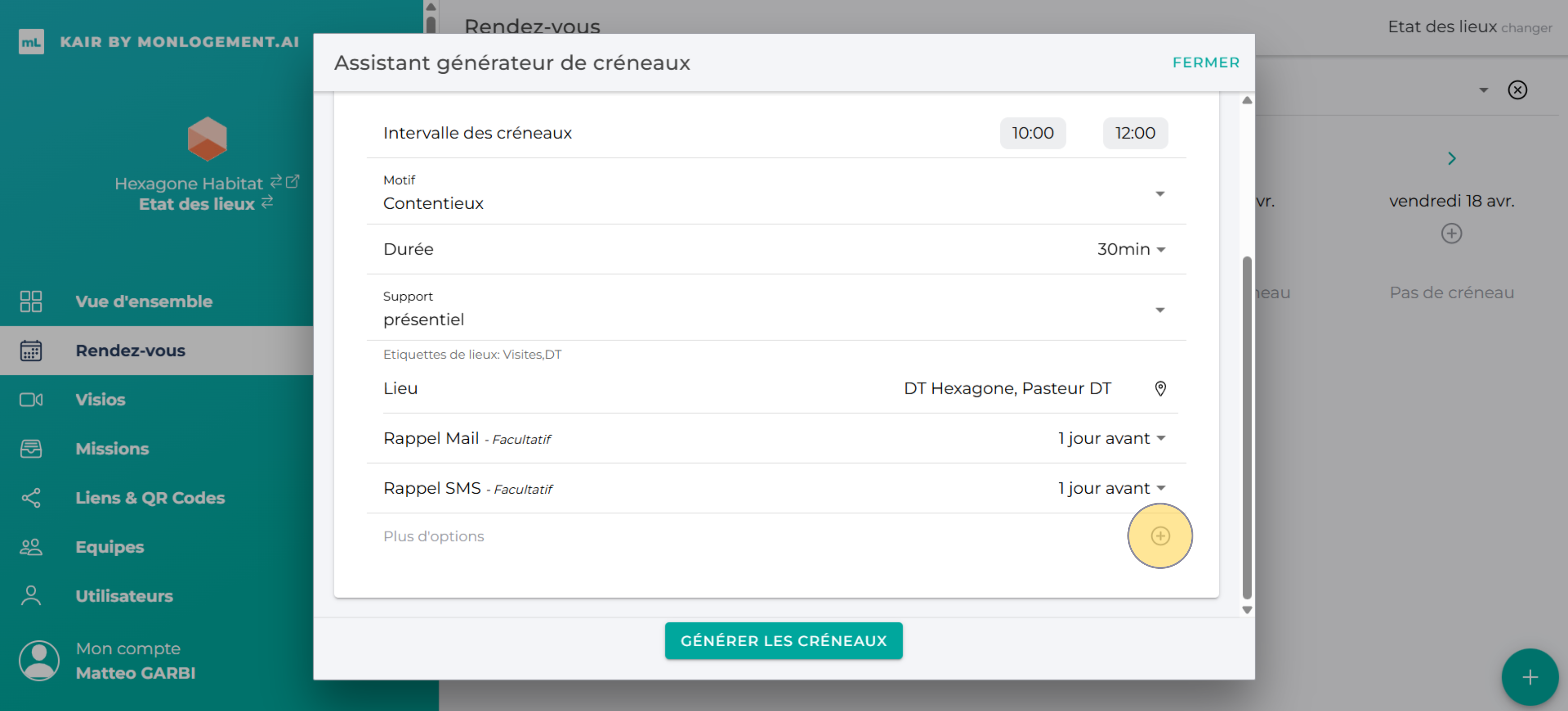1568x711 pixels.
Task: Open the location pin next to DT Hexagone
Action: 1160,389
